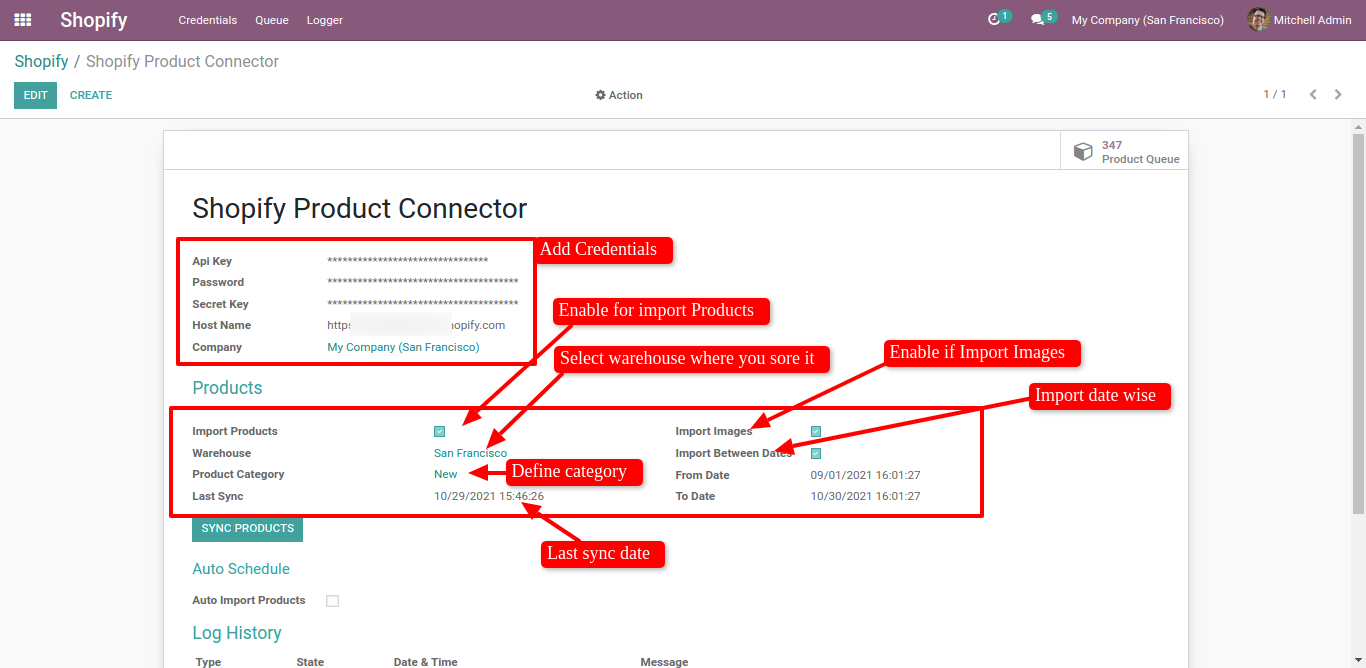
Task: Click the Product Queue box icon
Action: pyautogui.click(x=1083, y=151)
